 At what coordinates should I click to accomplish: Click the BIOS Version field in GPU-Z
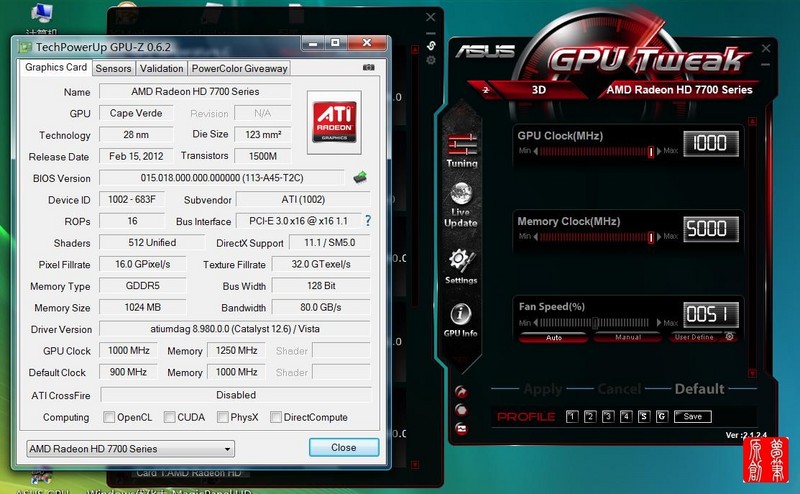[x=222, y=178]
